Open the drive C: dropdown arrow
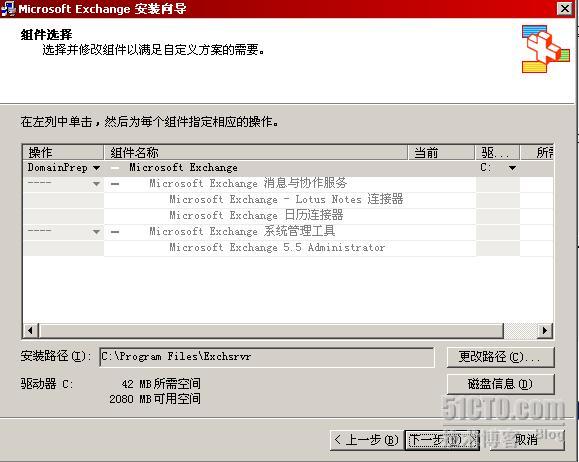 click(x=512, y=168)
